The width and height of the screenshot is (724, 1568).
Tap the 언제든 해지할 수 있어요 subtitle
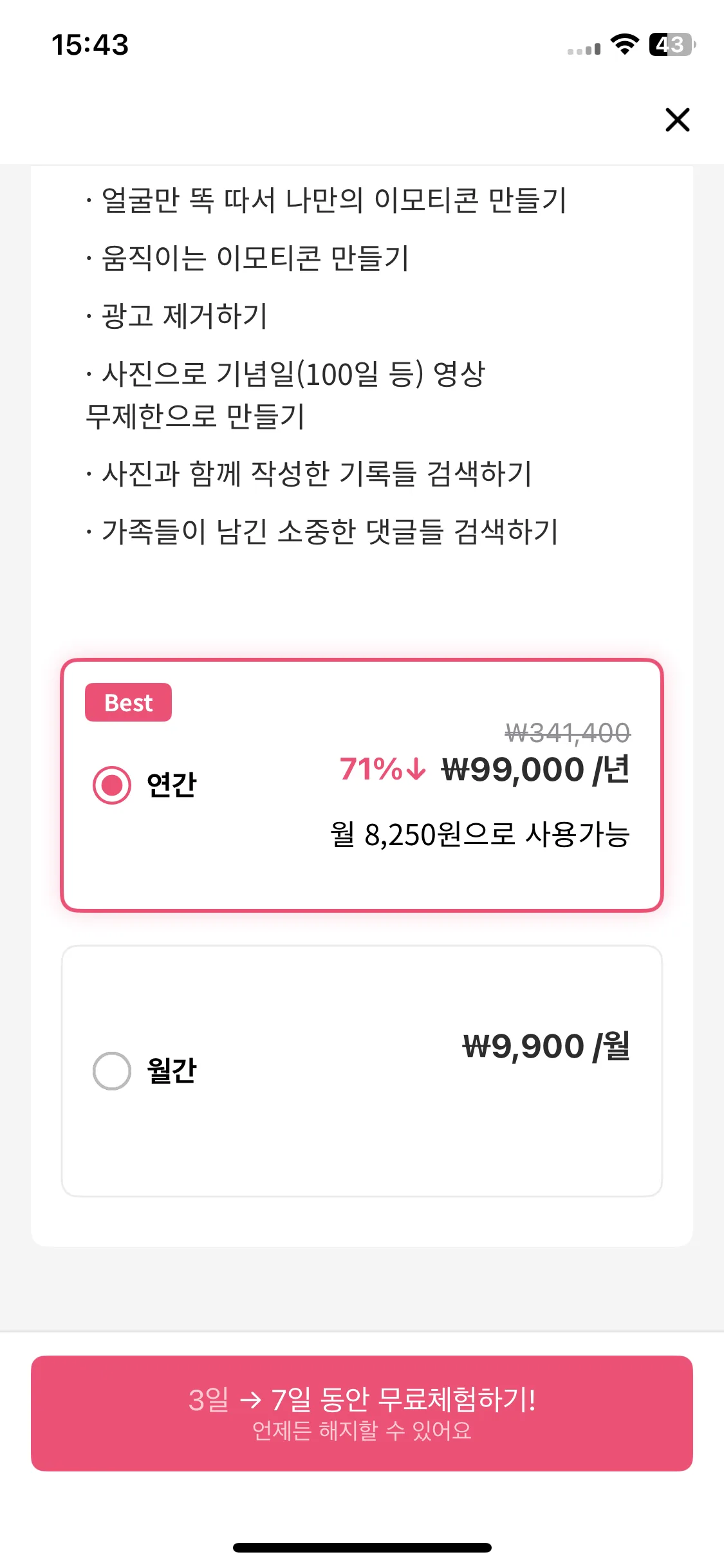[x=362, y=1430]
